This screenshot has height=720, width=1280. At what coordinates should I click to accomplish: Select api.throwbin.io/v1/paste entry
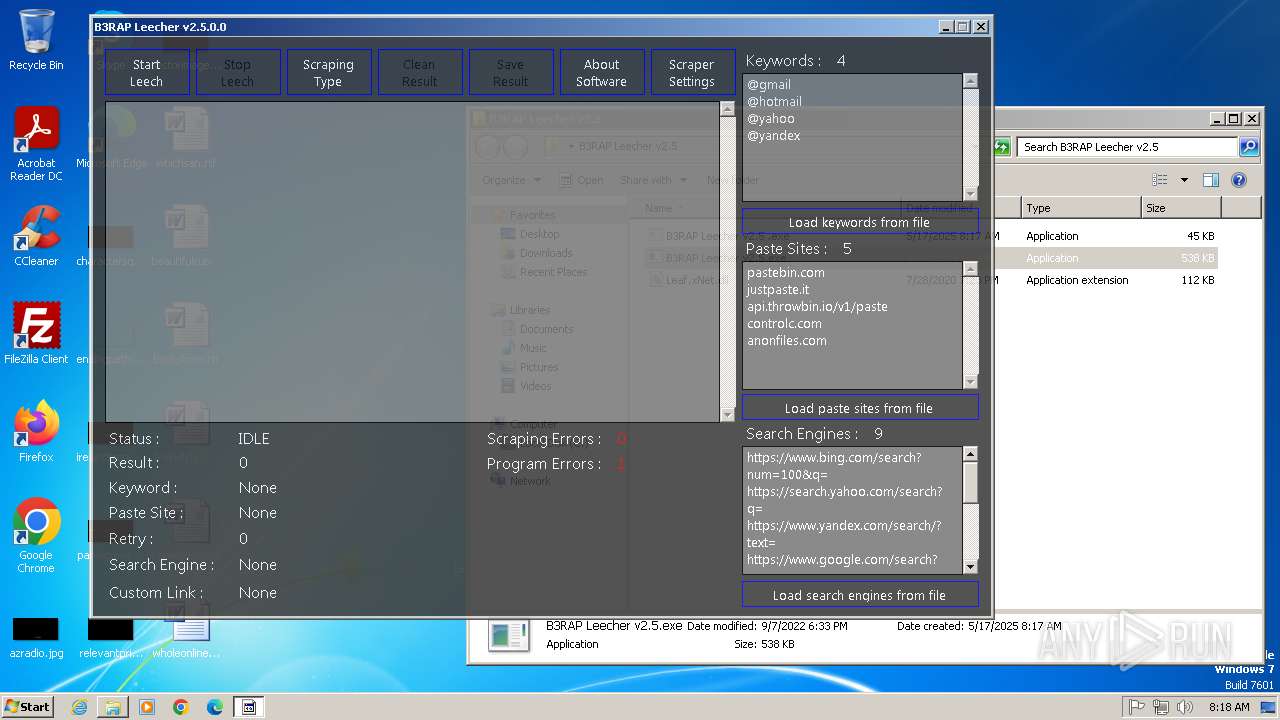point(817,307)
